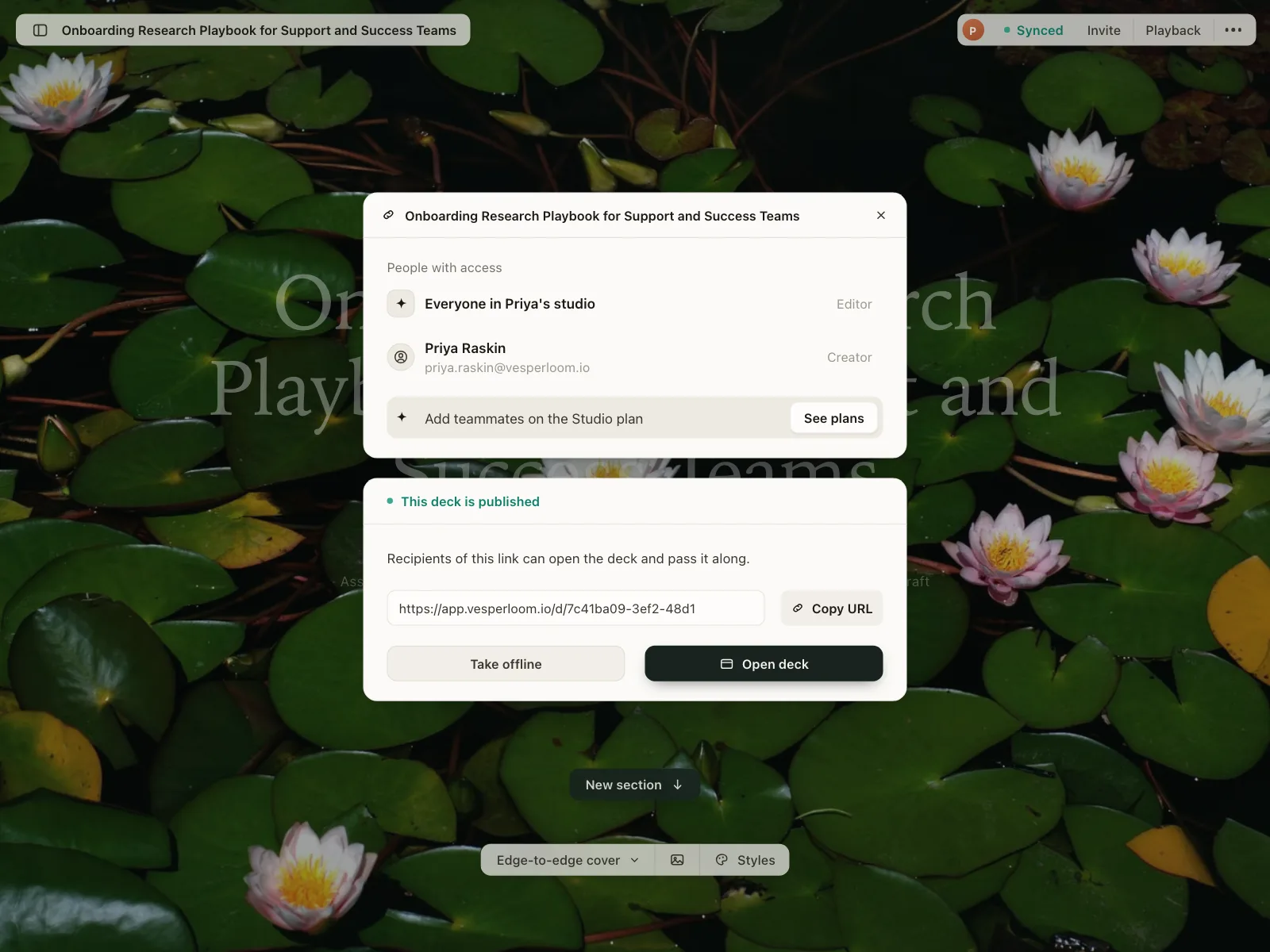Viewport: 1270px width, 952px height.
Task: Click 'Everyone in Priya's studio' row label
Action: [510, 304]
